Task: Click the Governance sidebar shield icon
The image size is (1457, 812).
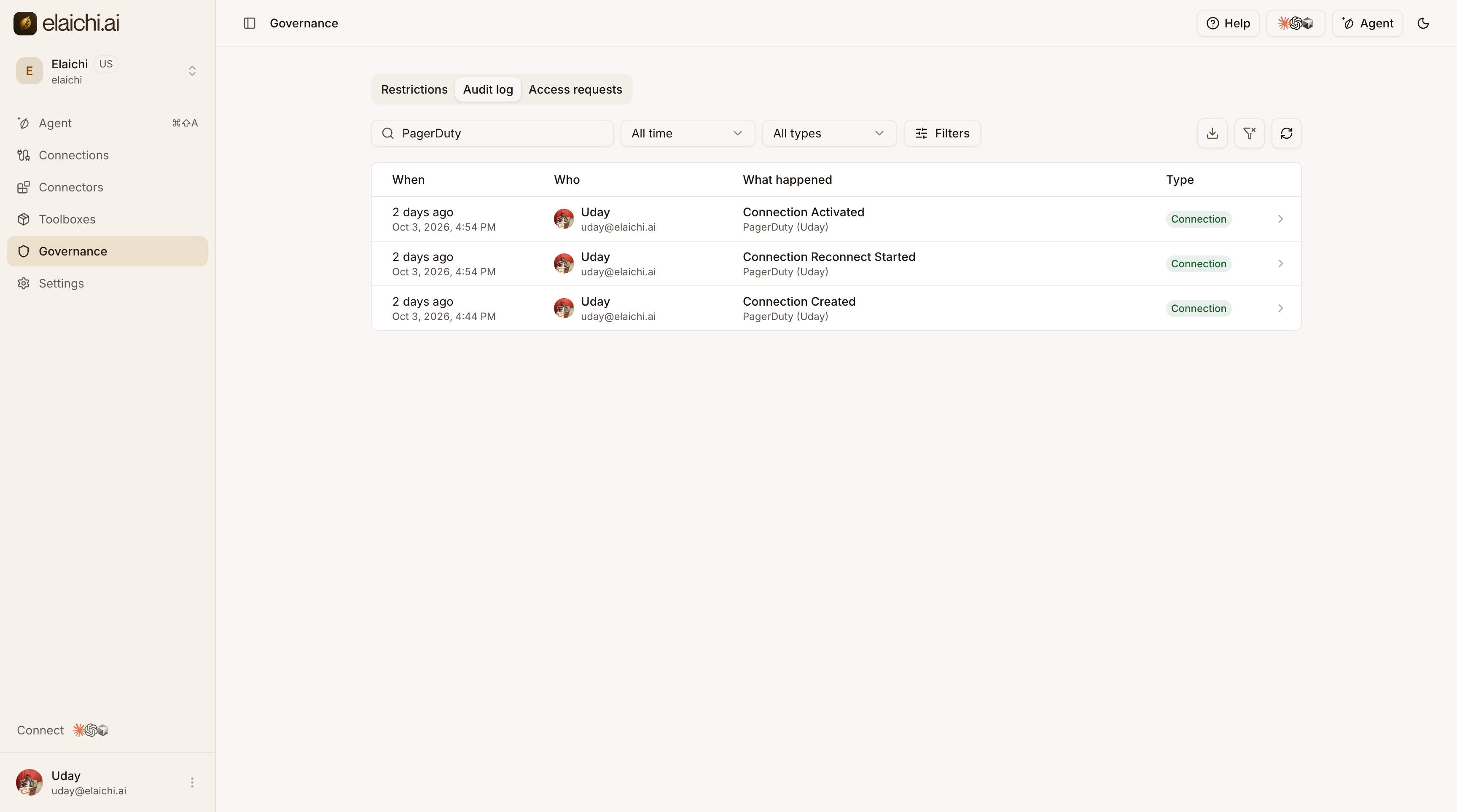Action: point(23,251)
